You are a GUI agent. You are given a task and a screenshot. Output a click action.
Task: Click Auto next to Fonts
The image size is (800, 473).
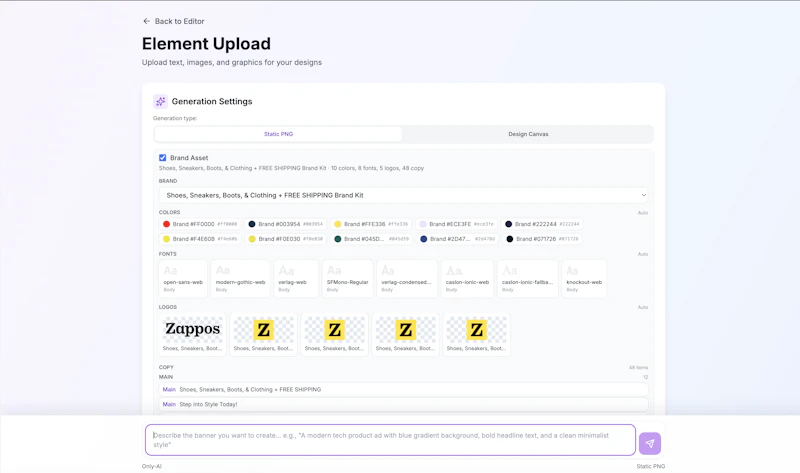click(x=642, y=254)
